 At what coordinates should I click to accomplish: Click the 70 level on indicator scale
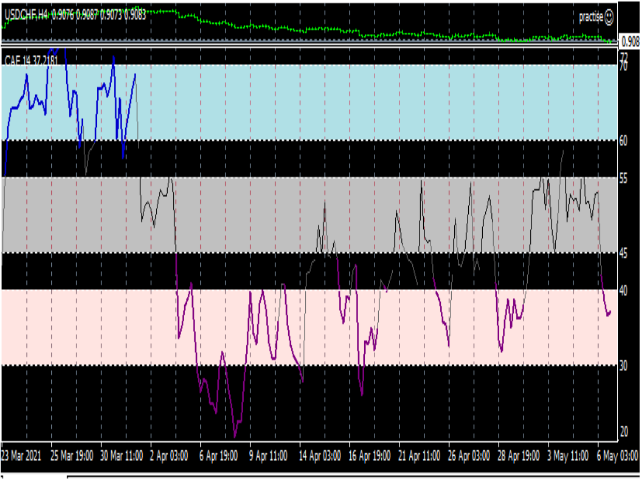tap(623, 66)
